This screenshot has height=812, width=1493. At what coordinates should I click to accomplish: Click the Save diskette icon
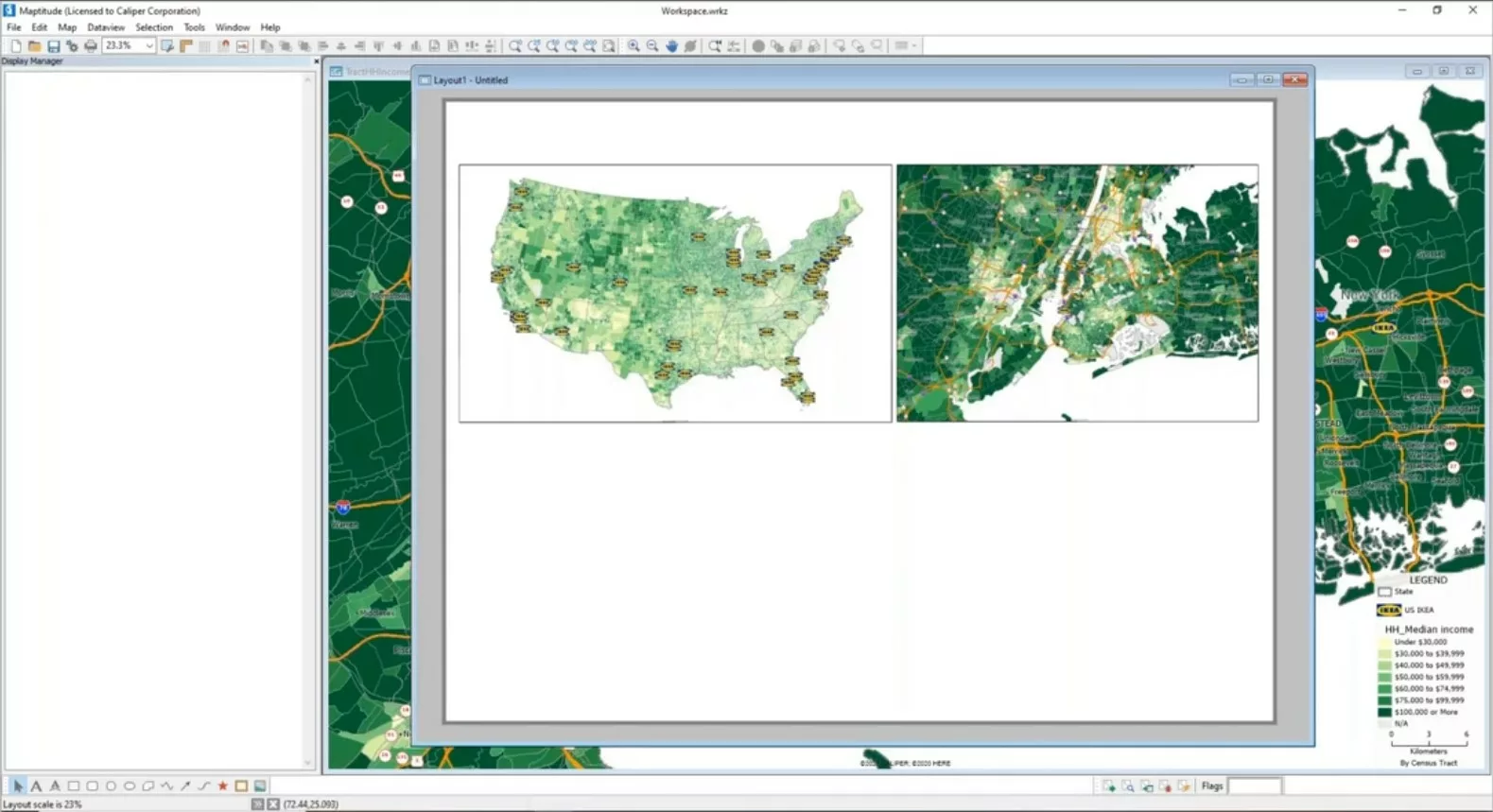tap(54, 45)
